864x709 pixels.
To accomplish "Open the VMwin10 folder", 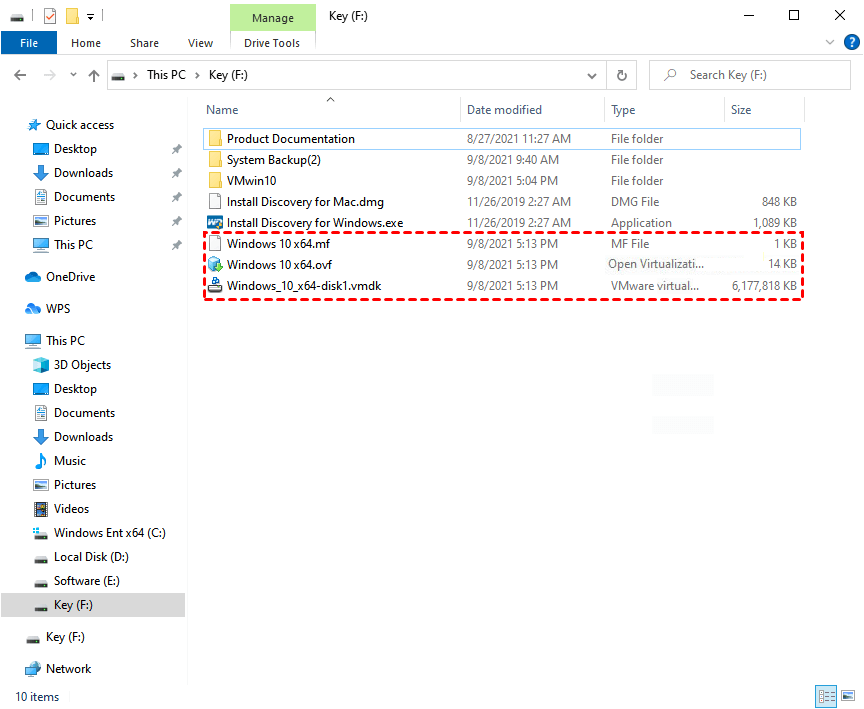I will coord(258,180).
